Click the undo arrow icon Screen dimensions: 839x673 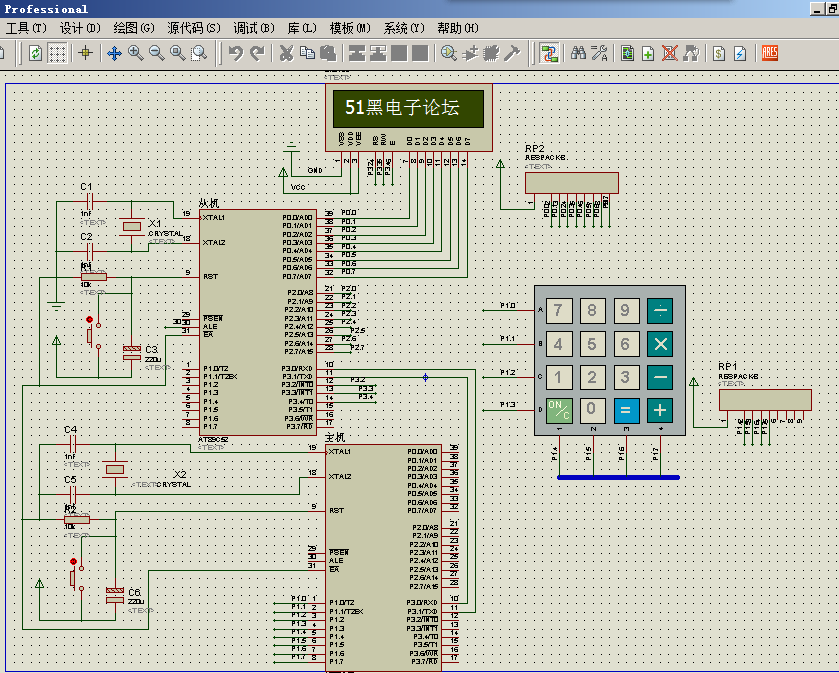(x=235, y=53)
